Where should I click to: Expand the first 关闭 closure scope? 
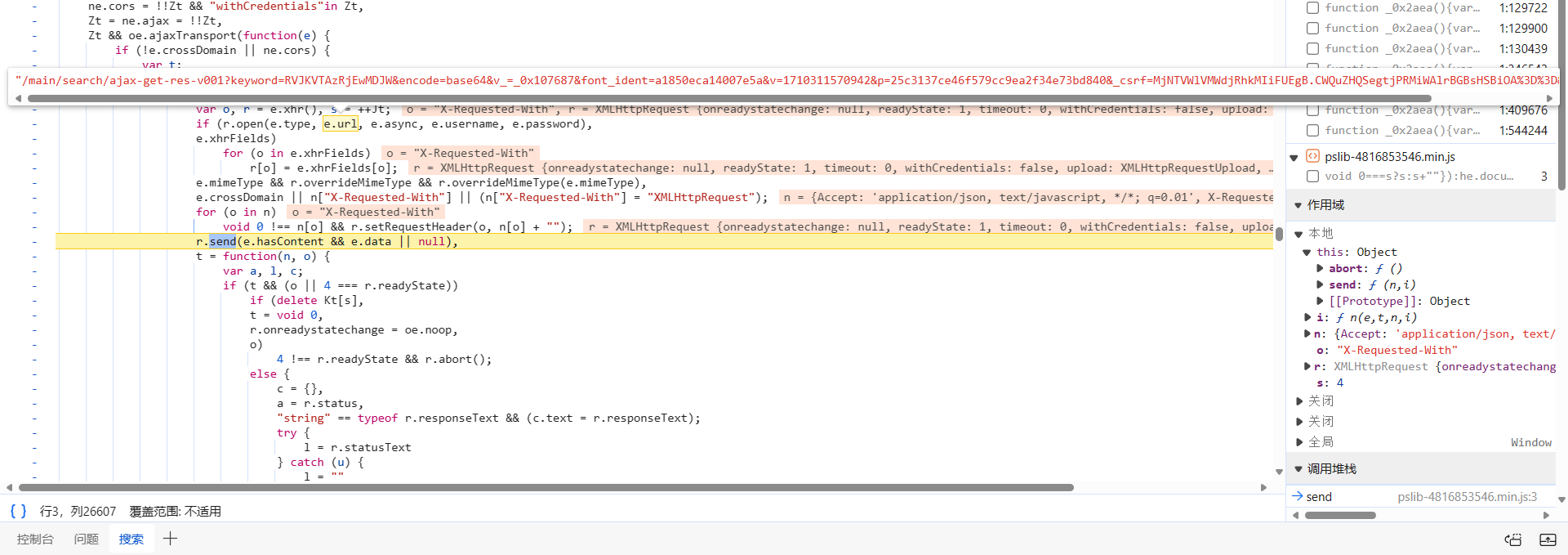point(1299,401)
